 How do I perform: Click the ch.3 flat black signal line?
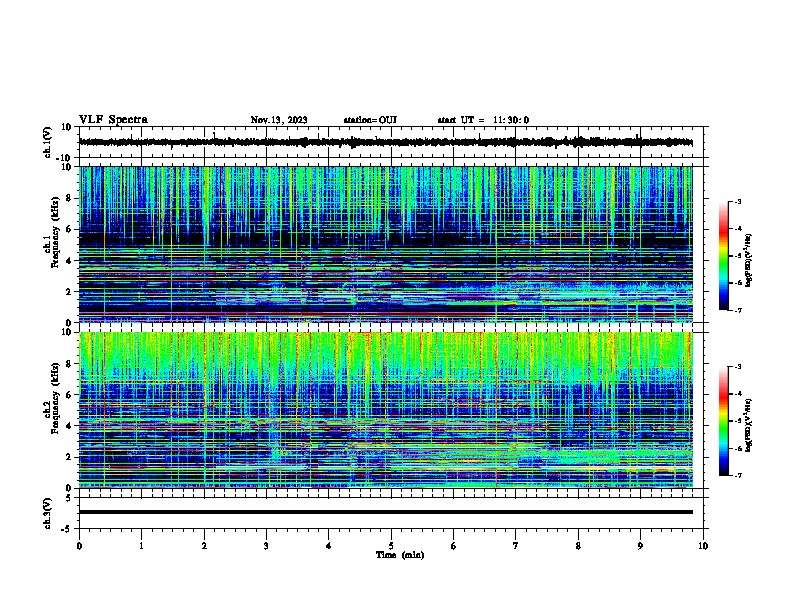(x=385, y=512)
